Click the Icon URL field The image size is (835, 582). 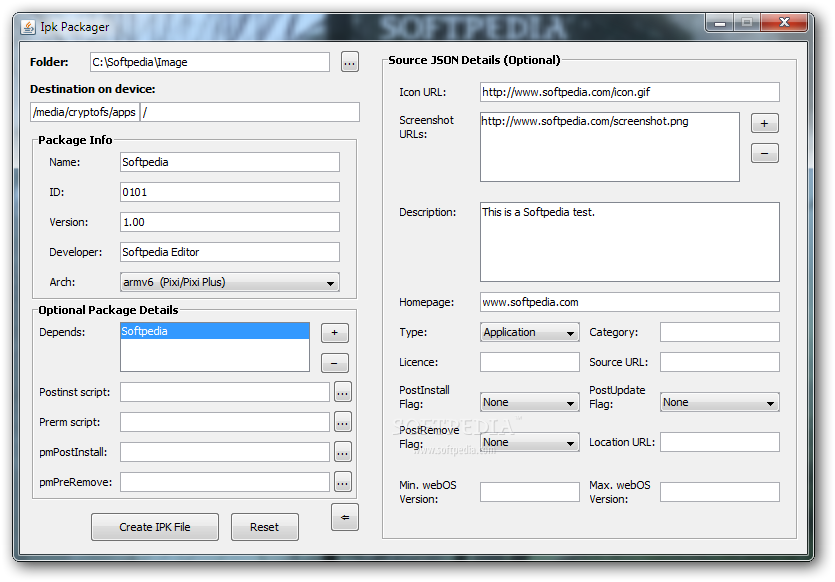click(629, 92)
